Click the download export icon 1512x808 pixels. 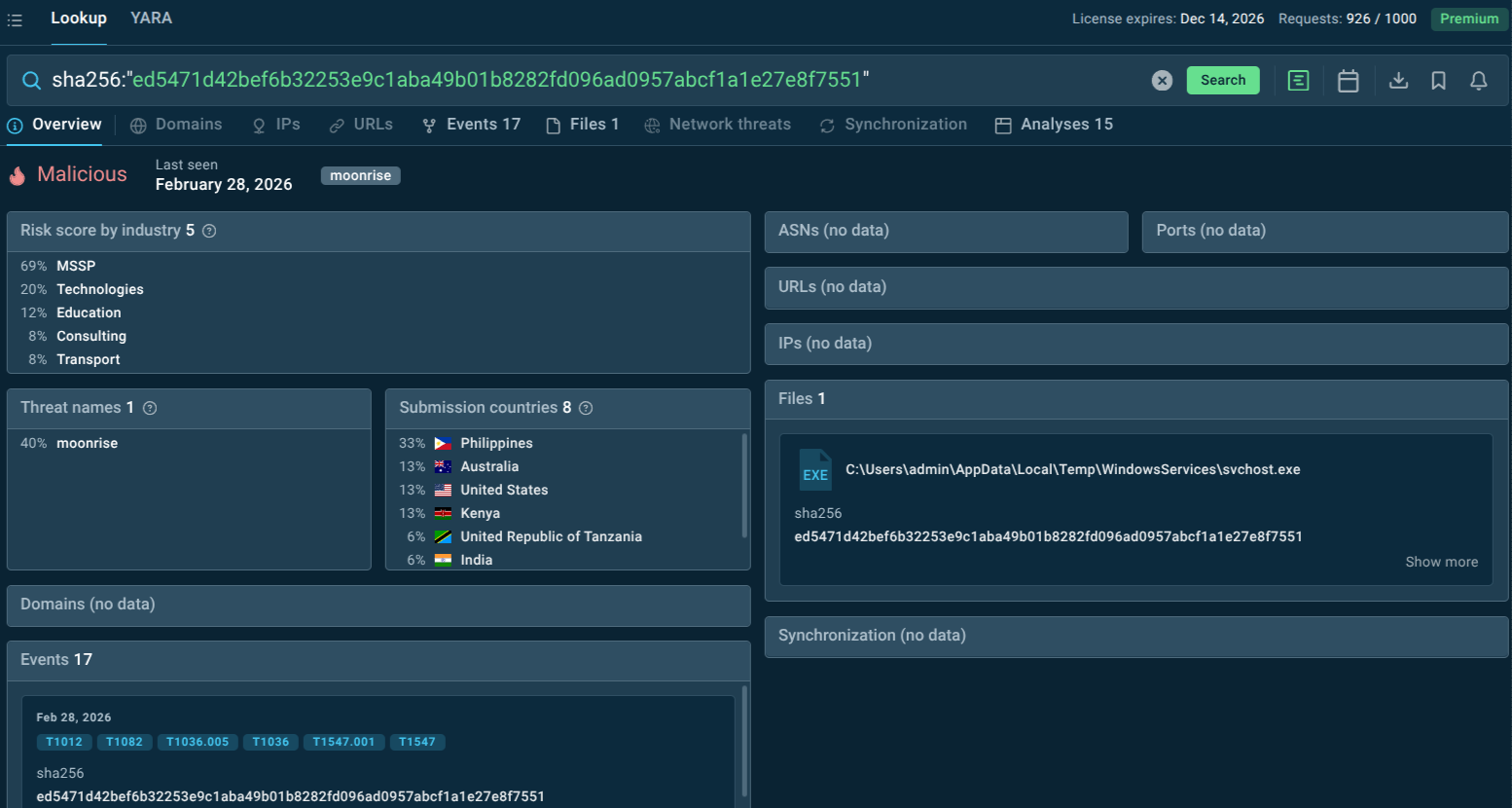point(1398,81)
